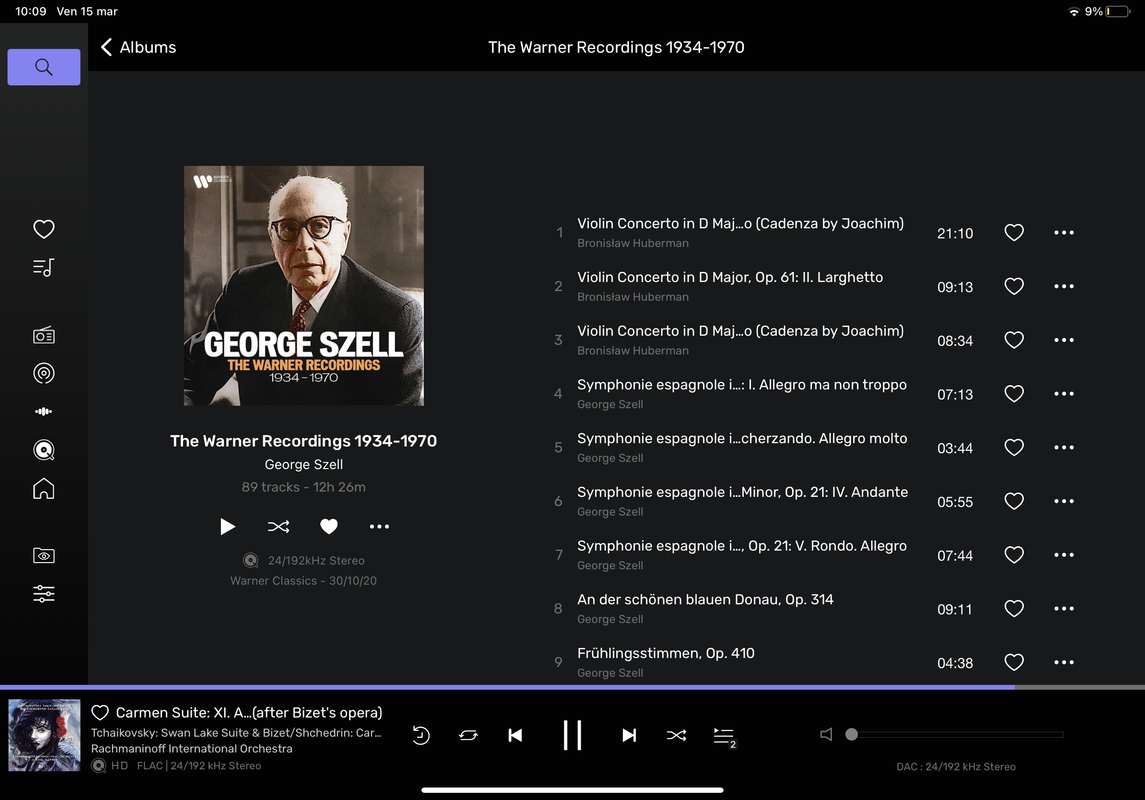This screenshot has height=800, width=1145.
Task: Go back to Albums
Action: pos(139,47)
